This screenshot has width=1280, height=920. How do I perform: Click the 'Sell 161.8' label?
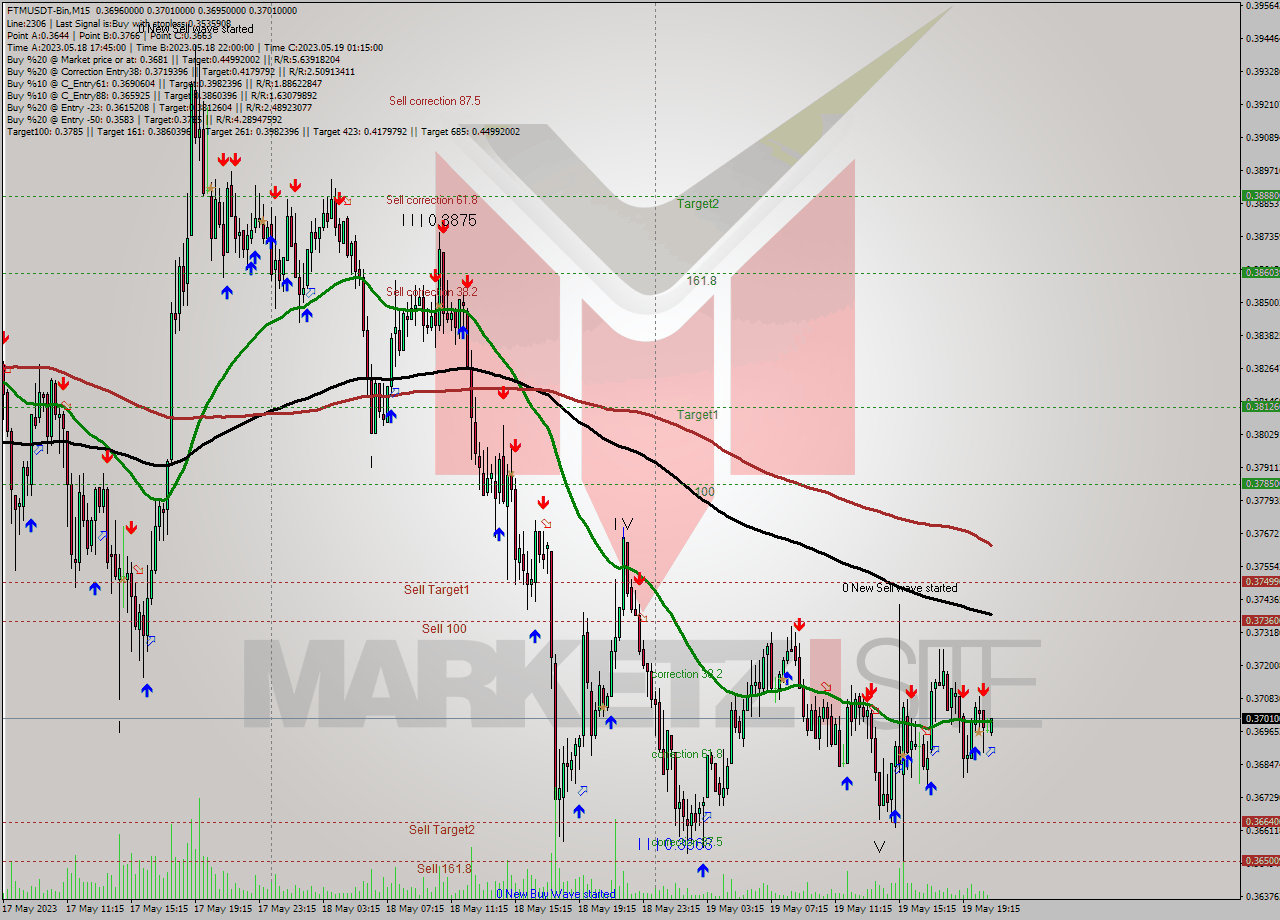444,869
